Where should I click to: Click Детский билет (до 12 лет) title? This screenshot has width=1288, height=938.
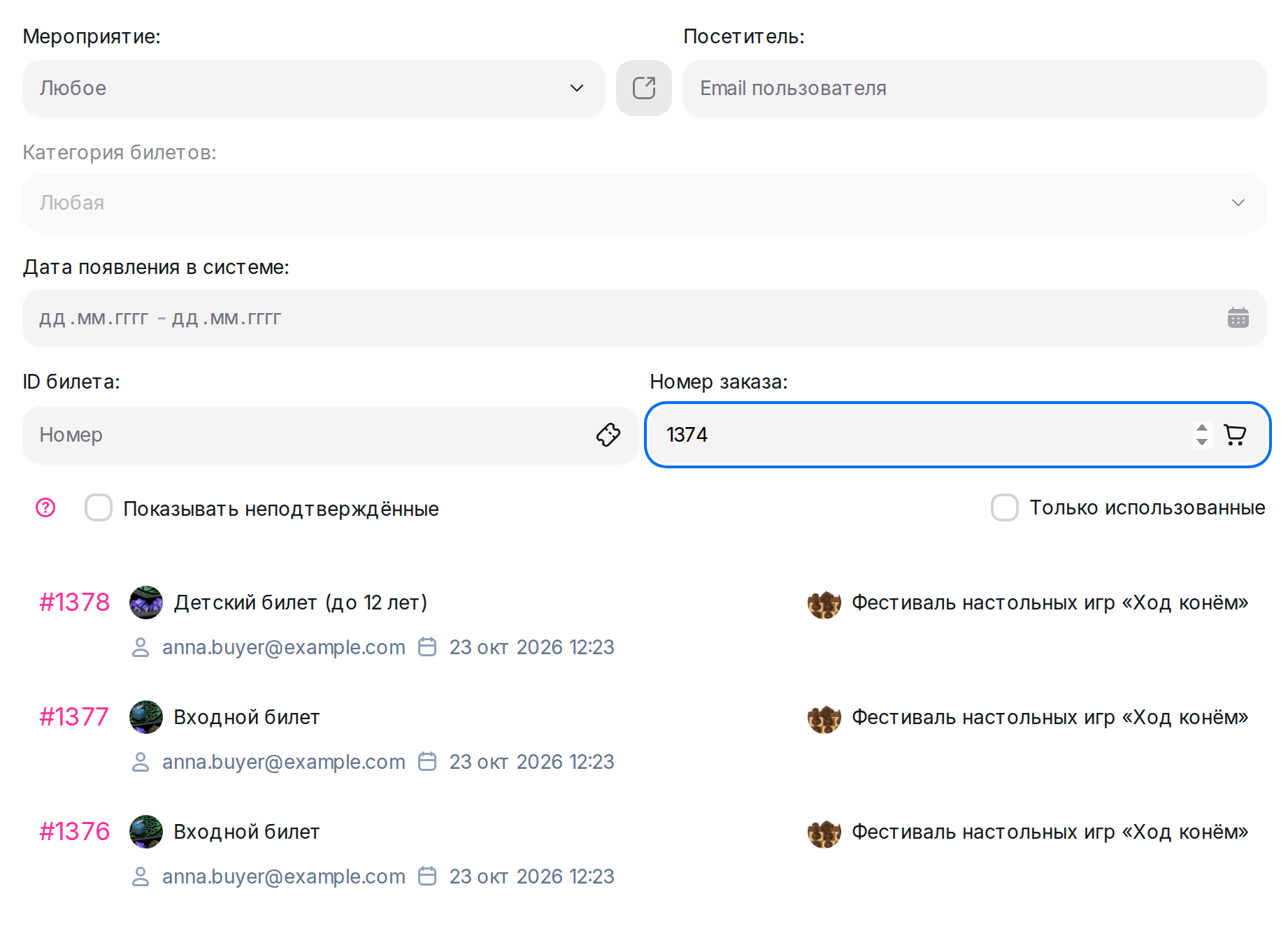301,603
